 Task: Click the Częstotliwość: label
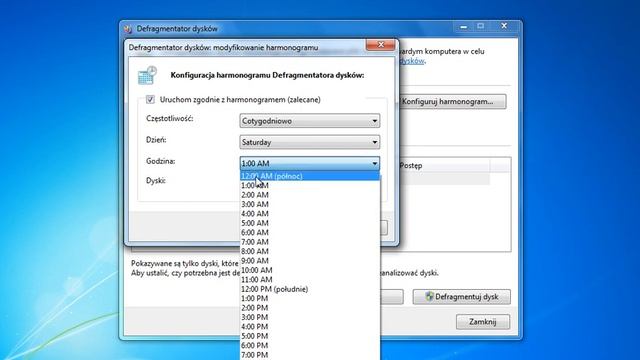169,119
